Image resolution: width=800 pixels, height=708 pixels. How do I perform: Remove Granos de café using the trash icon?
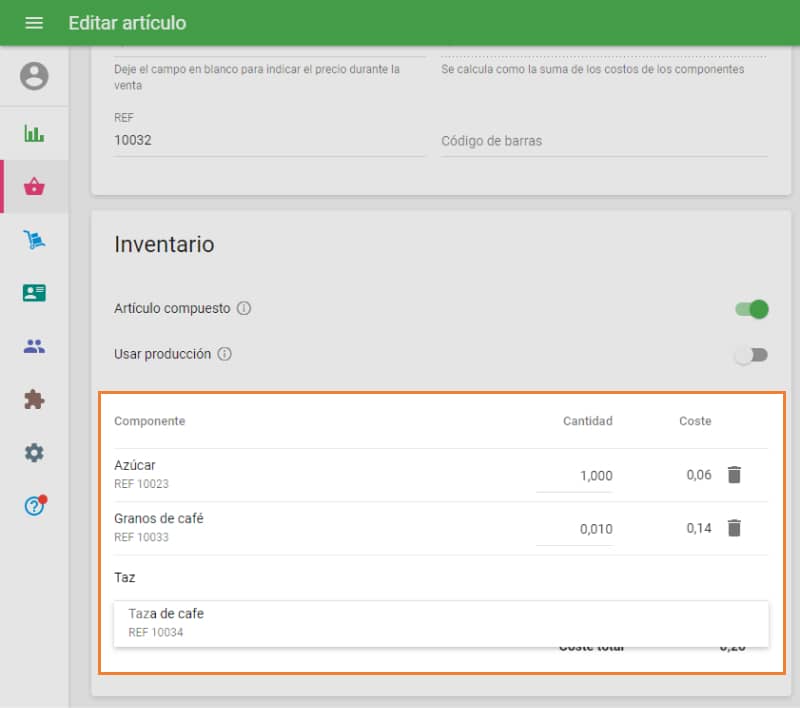pos(735,528)
